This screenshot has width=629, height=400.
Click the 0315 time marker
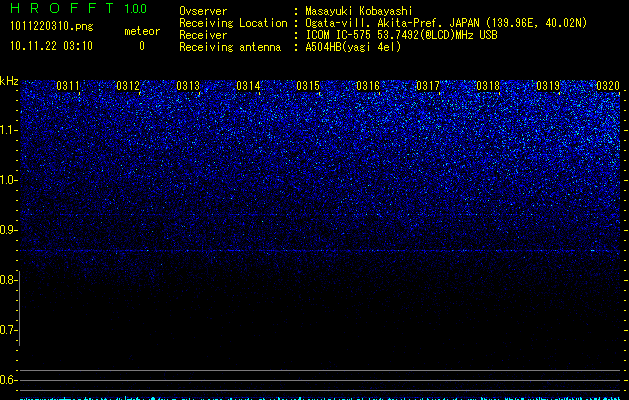coord(308,86)
